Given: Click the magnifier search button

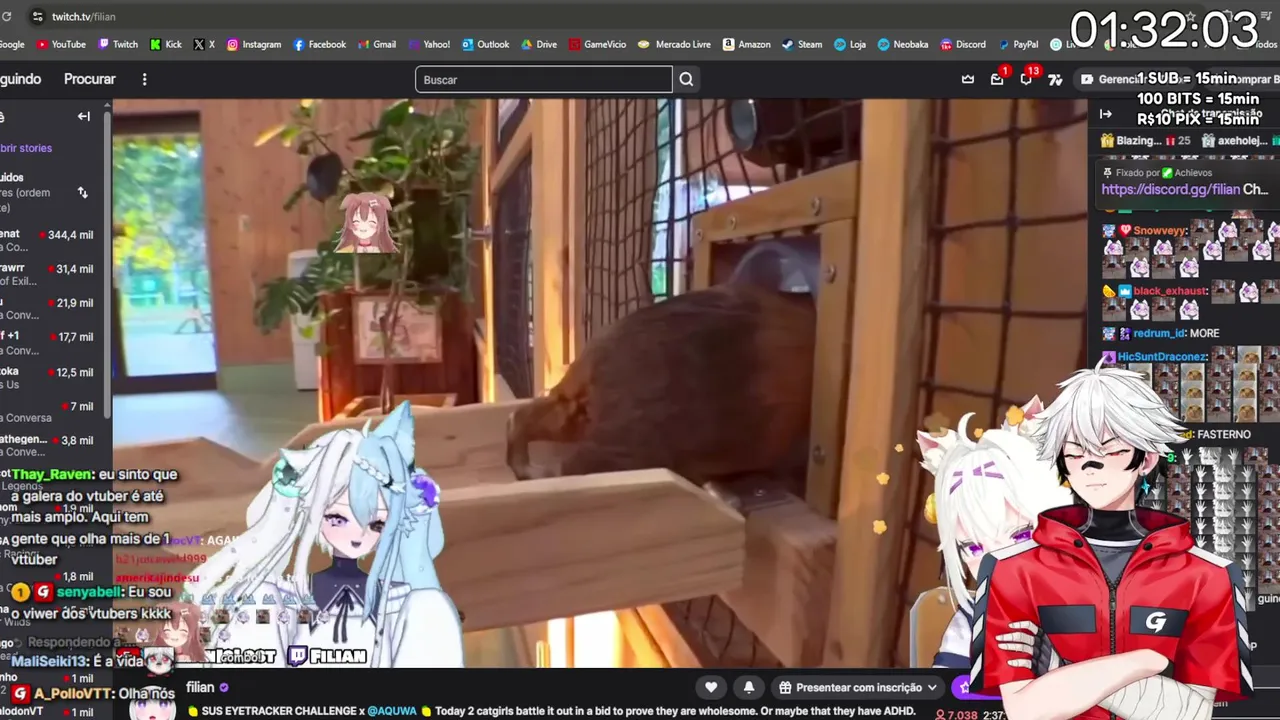Looking at the screenshot, I should tap(686, 79).
